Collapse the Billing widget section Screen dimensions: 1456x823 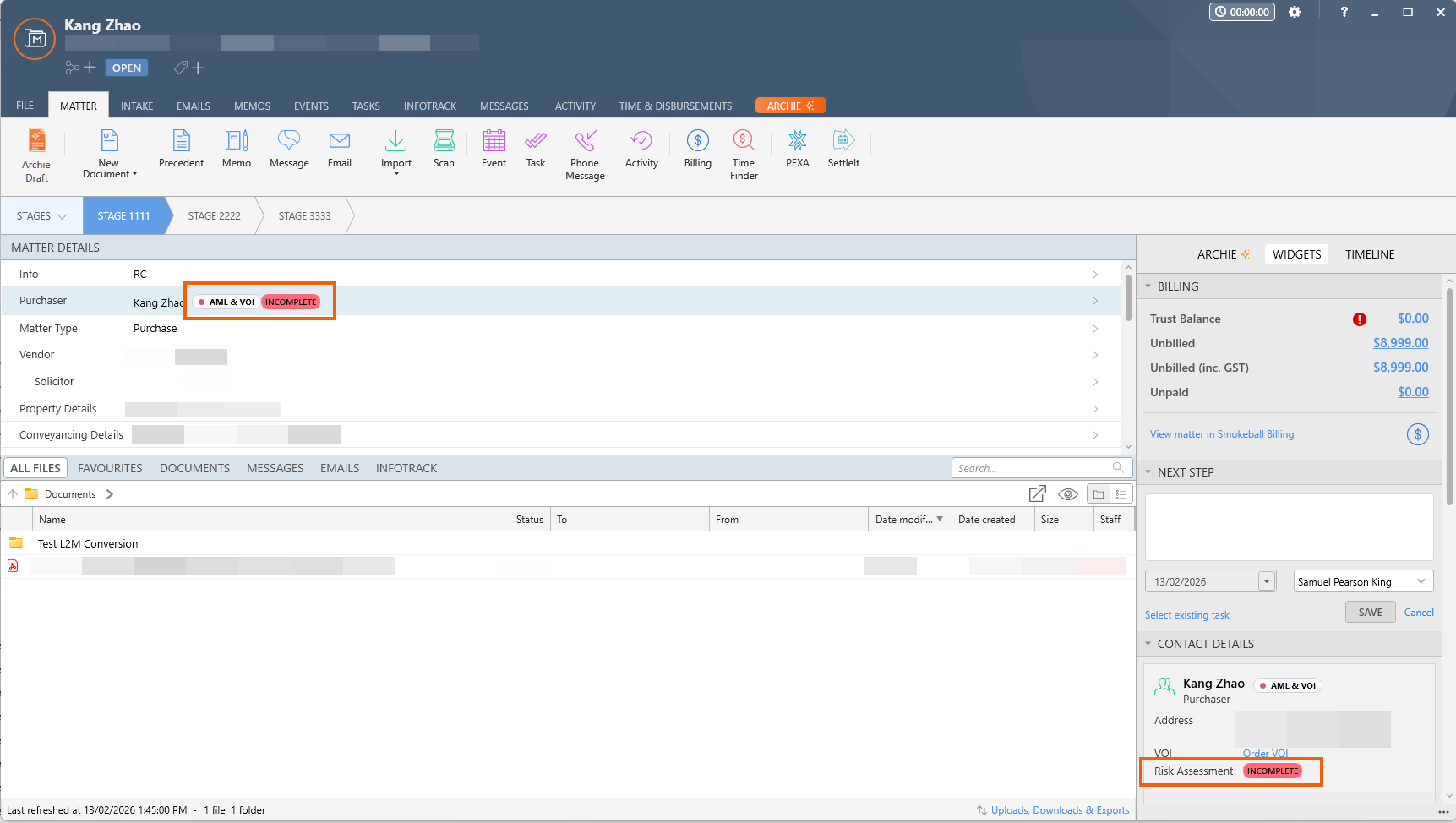[x=1148, y=286]
